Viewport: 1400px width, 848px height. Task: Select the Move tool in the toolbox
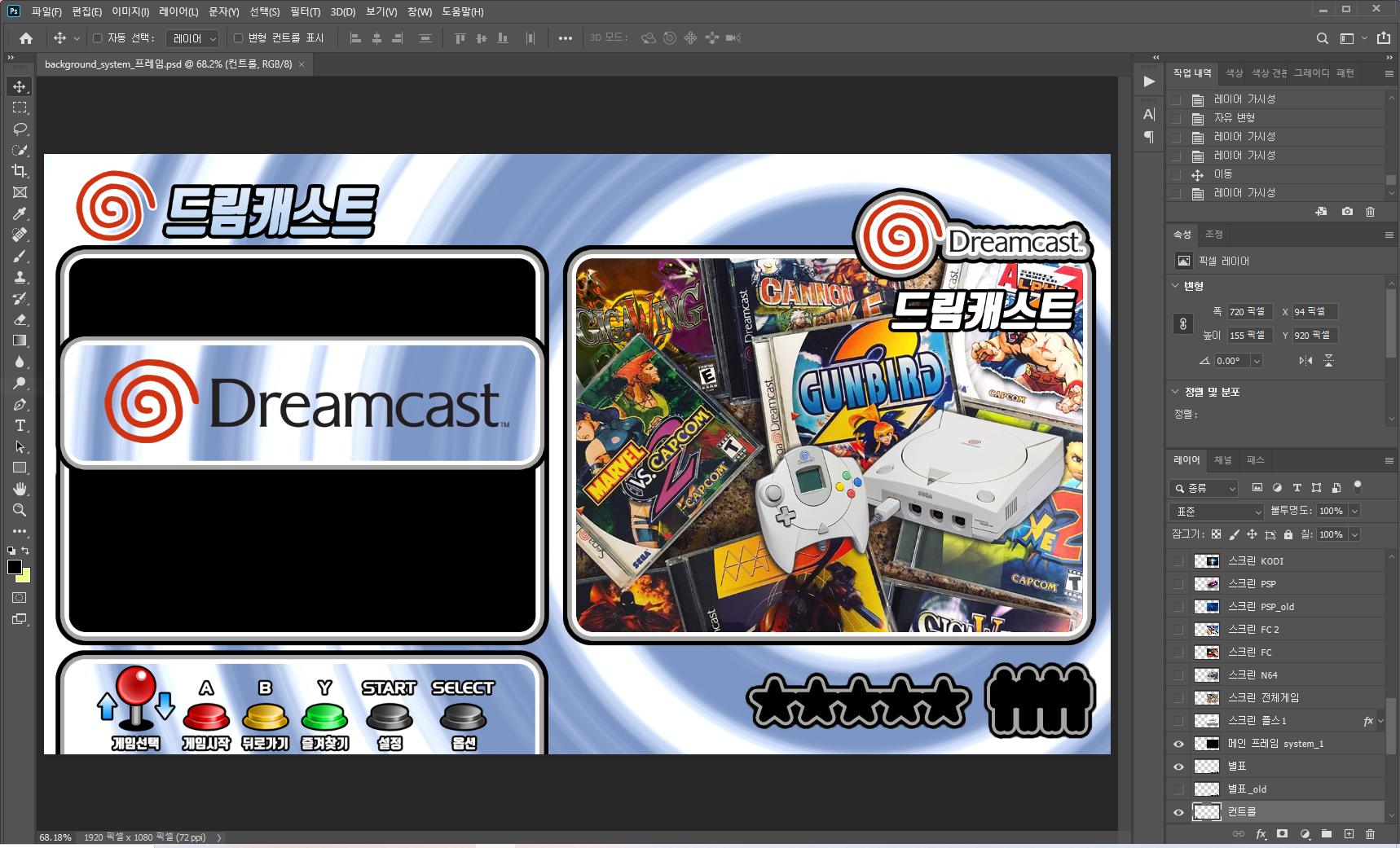tap(20, 86)
